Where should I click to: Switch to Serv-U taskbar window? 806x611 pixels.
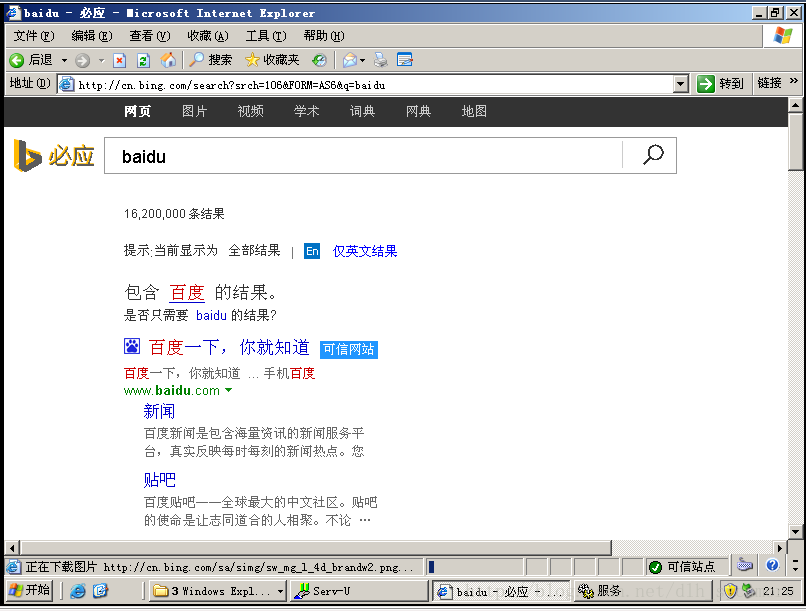[359, 591]
